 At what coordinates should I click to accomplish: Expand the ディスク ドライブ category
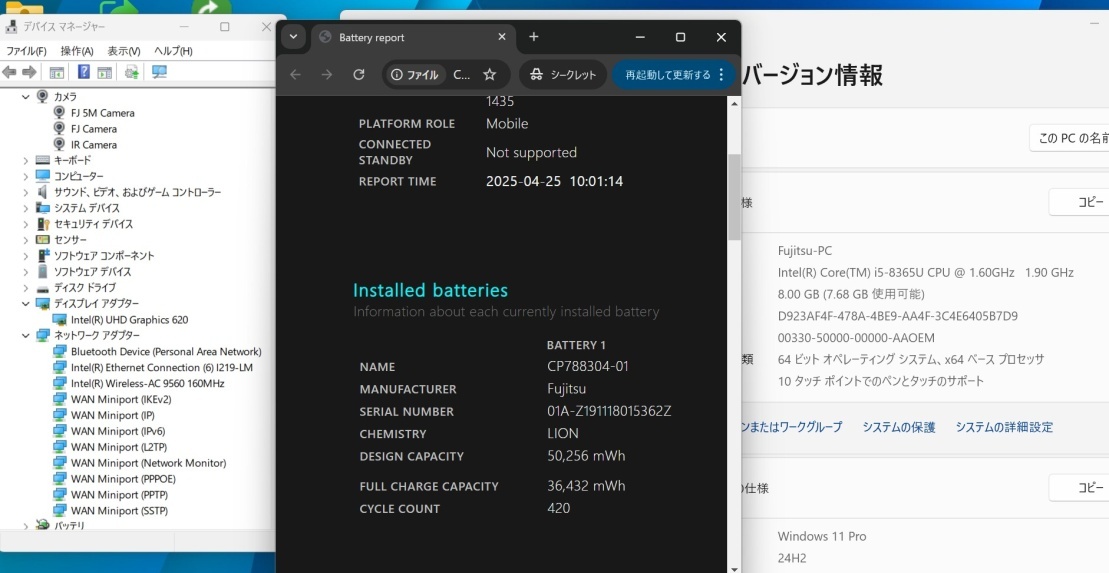26,288
